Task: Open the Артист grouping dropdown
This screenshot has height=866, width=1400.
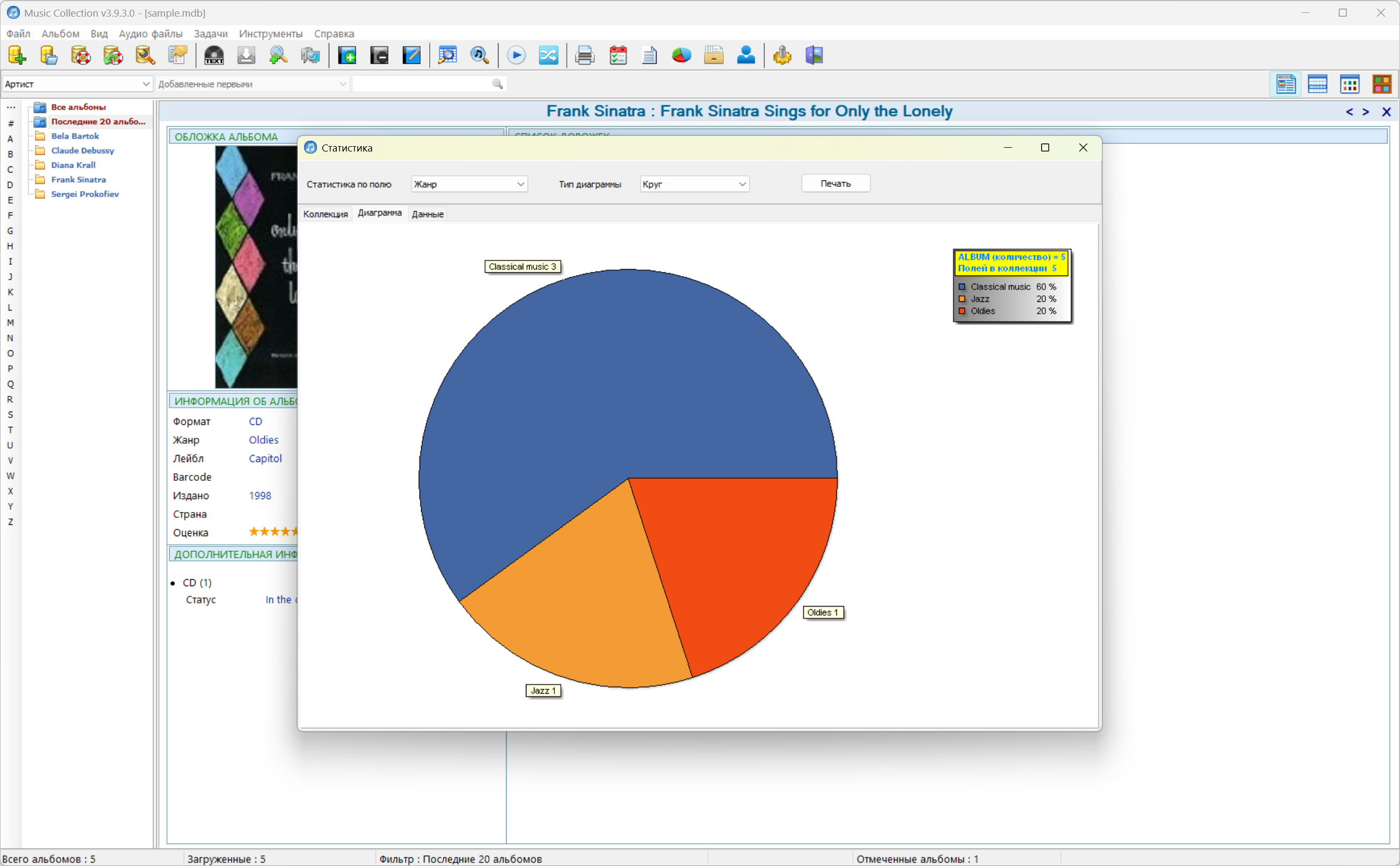Action: tap(146, 84)
